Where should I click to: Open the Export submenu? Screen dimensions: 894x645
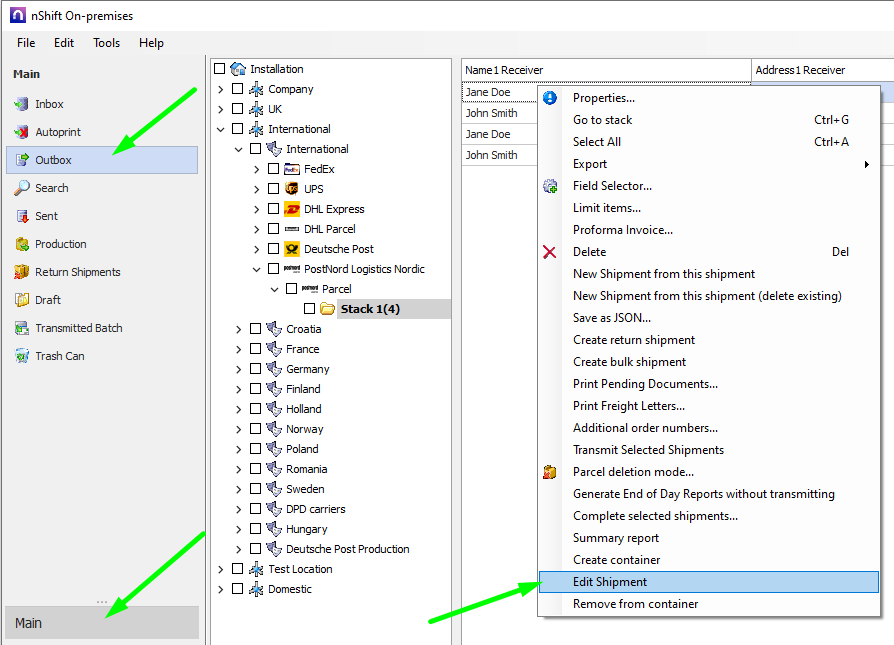click(709, 164)
